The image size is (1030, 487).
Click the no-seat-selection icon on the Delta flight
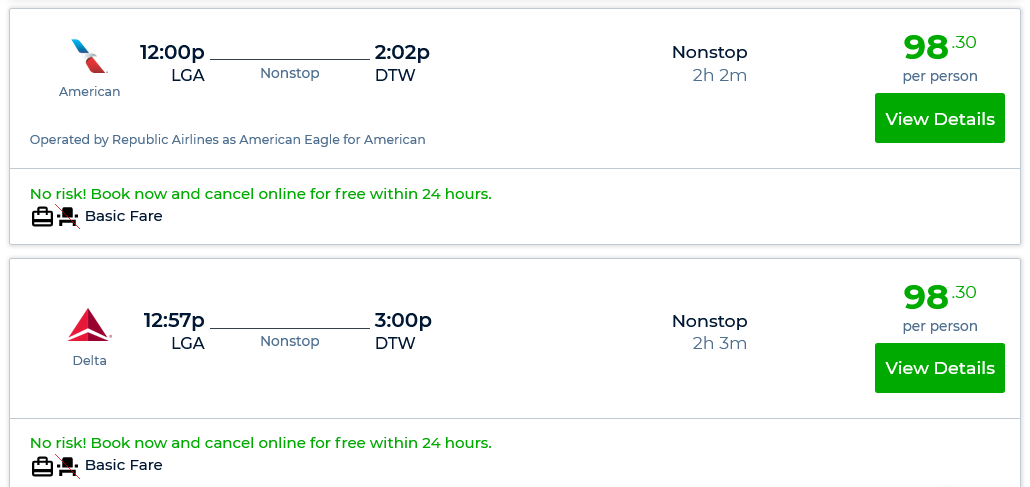(68, 465)
